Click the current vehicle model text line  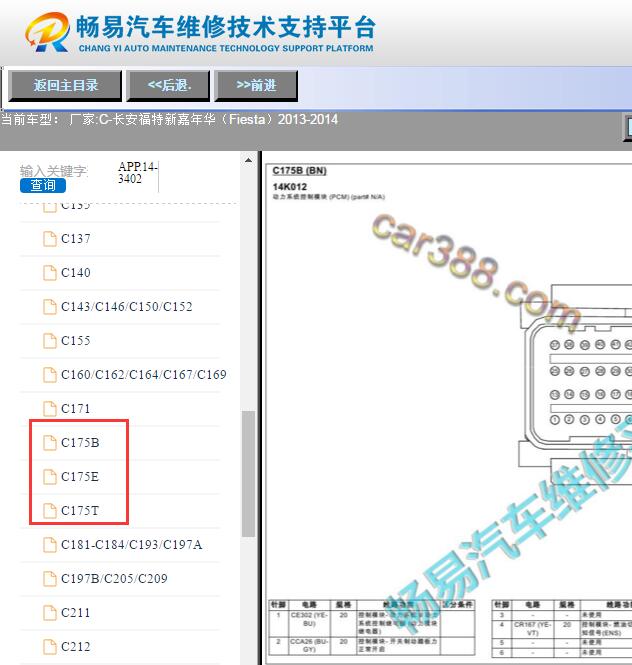[x=169, y=120]
